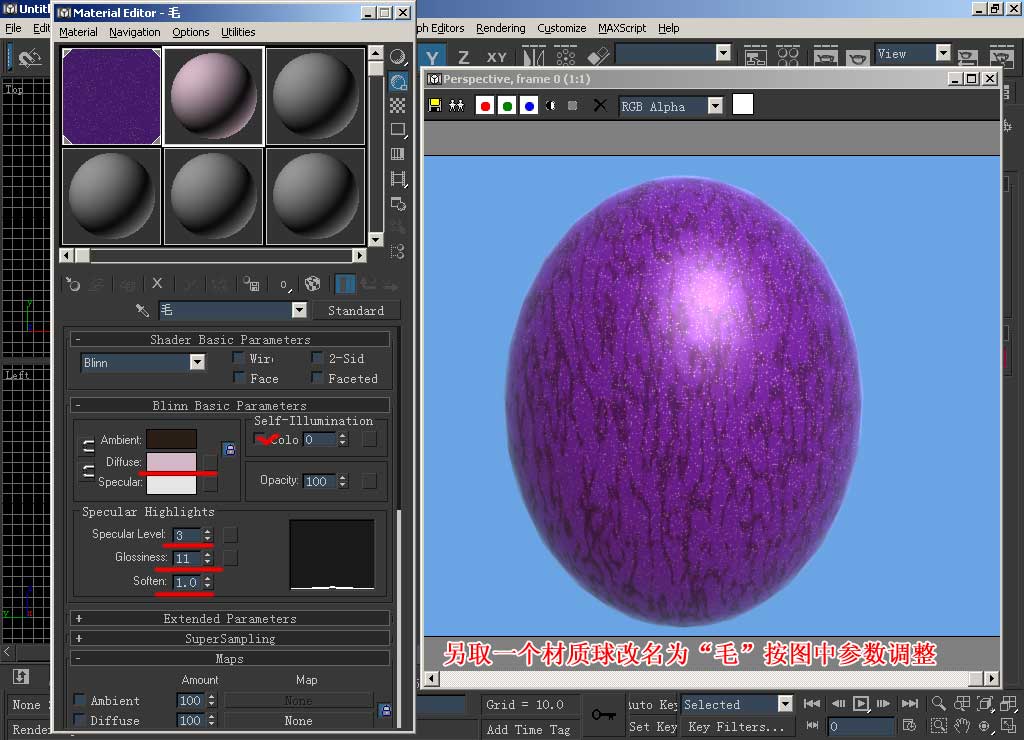Image resolution: width=1024 pixels, height=740 pixels.
Task: Open the Utilities menu
Action: click(x=238, y=32)
